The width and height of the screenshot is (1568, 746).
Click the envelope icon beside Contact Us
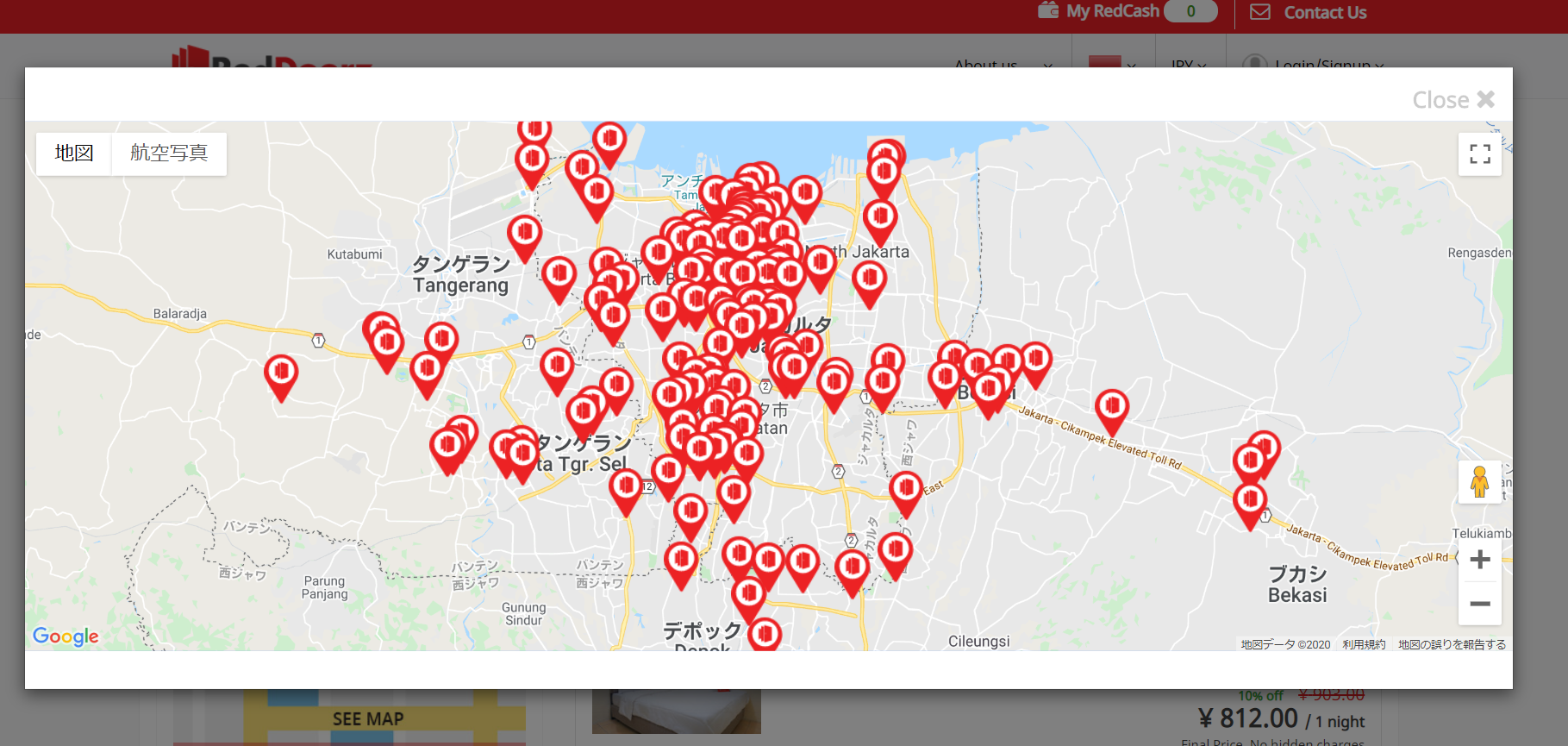coord(1260,12)
